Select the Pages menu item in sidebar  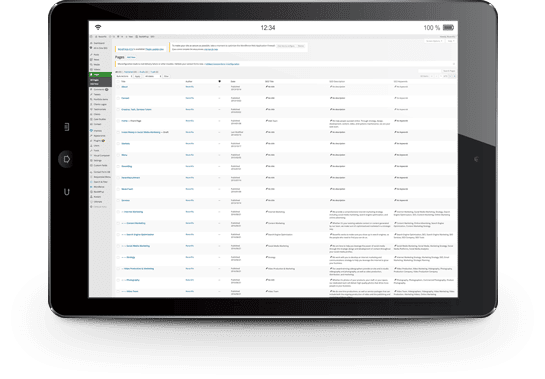[x=100, y=74]
